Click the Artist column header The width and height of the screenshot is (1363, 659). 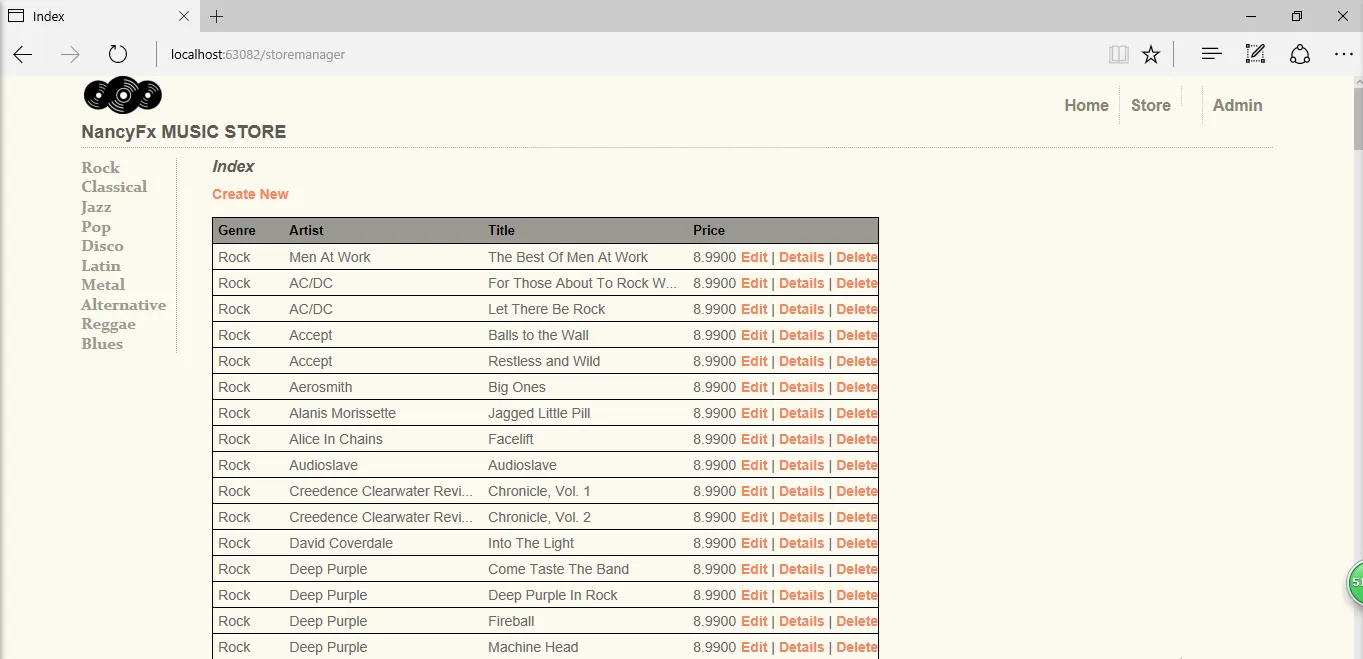tap(306, 230)
